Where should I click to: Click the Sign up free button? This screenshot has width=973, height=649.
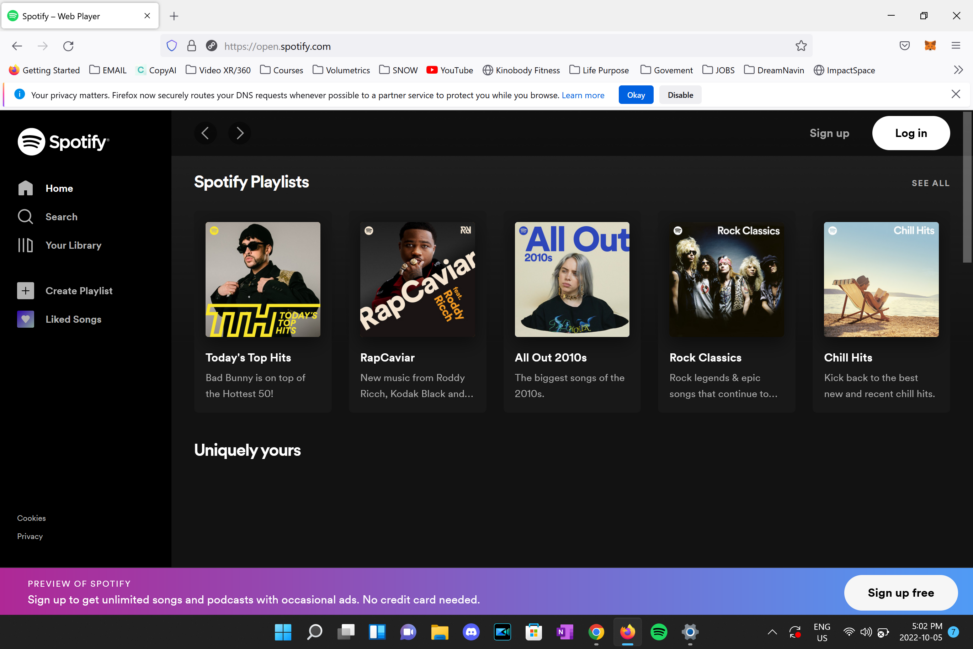click(900, 593)
